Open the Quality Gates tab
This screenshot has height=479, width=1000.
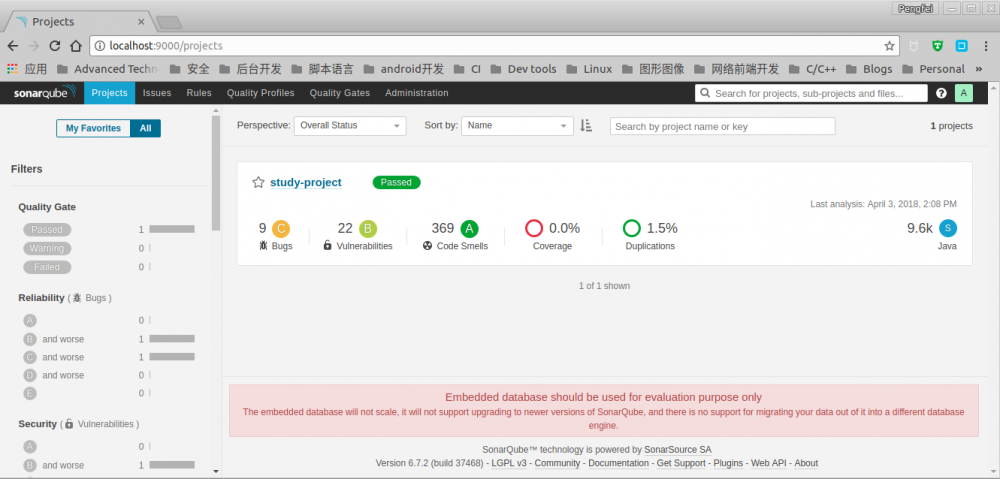pyautogui.click(x=340, y=93)
